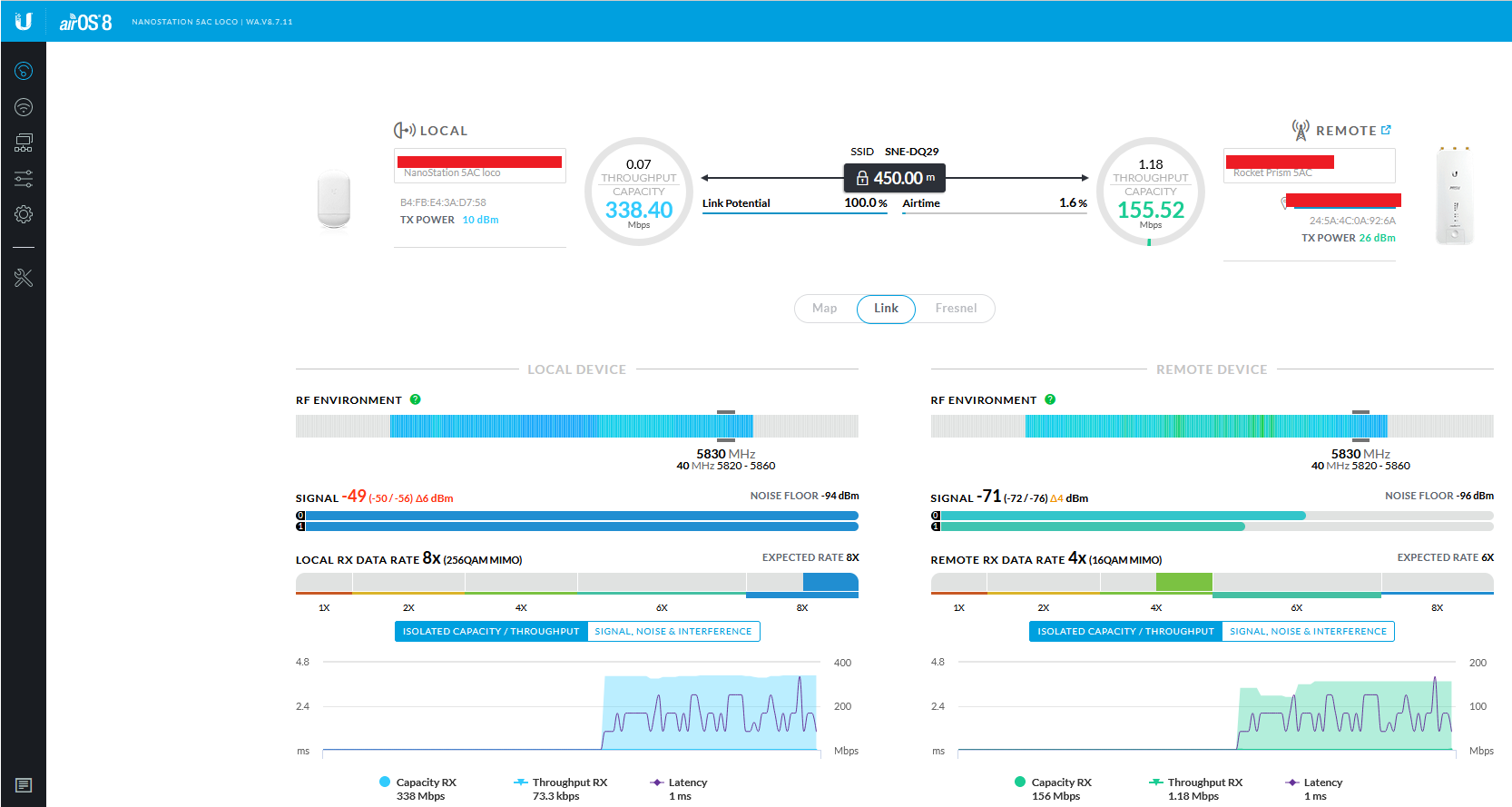The height and width of the screenshot is (807, 1512).
Task: Open the System gear sidebar icon
Action: [24, 214]
